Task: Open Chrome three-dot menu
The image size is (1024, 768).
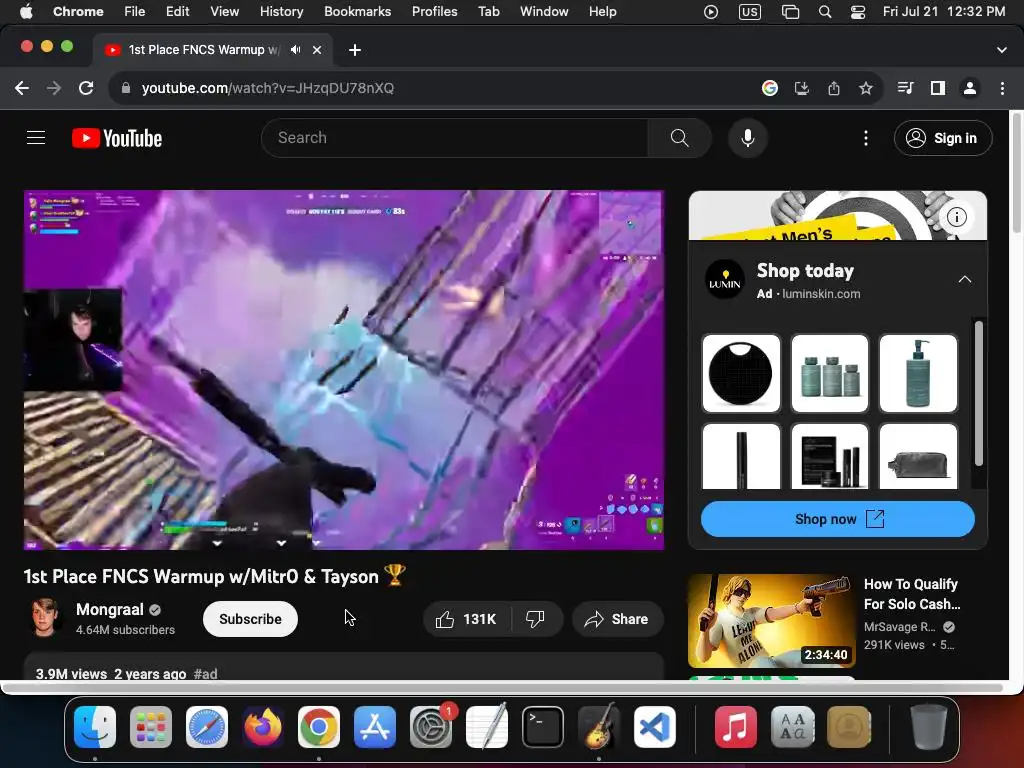Action: pyautogui.click(x=1002, y=88)
